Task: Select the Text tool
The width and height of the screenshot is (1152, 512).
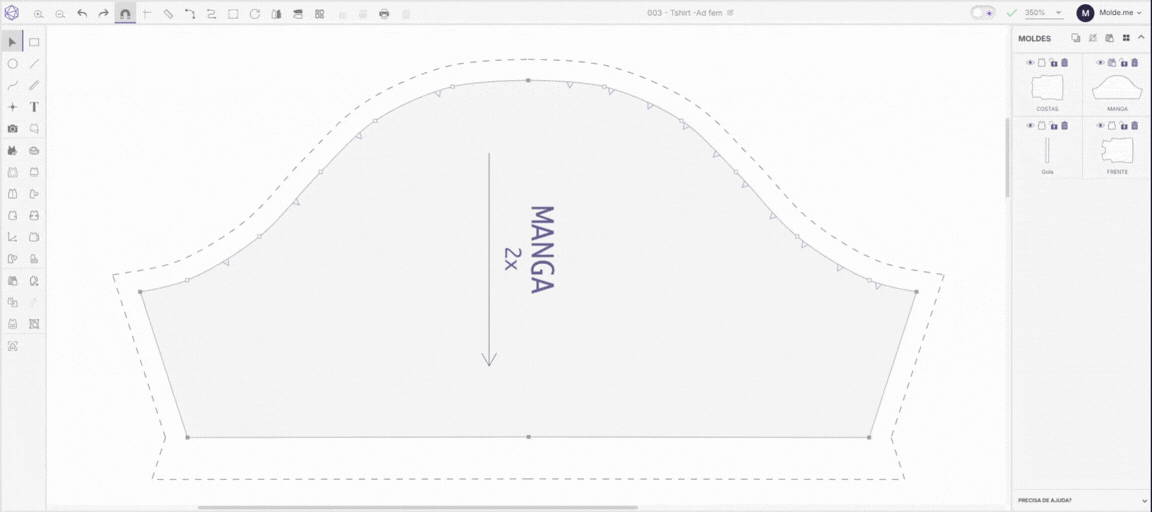Action: [34, 107]
